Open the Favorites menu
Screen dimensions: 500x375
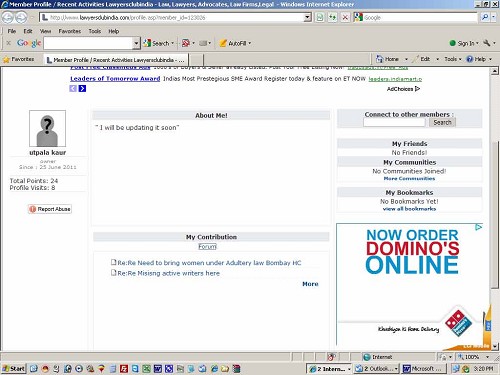click(70, 31)
